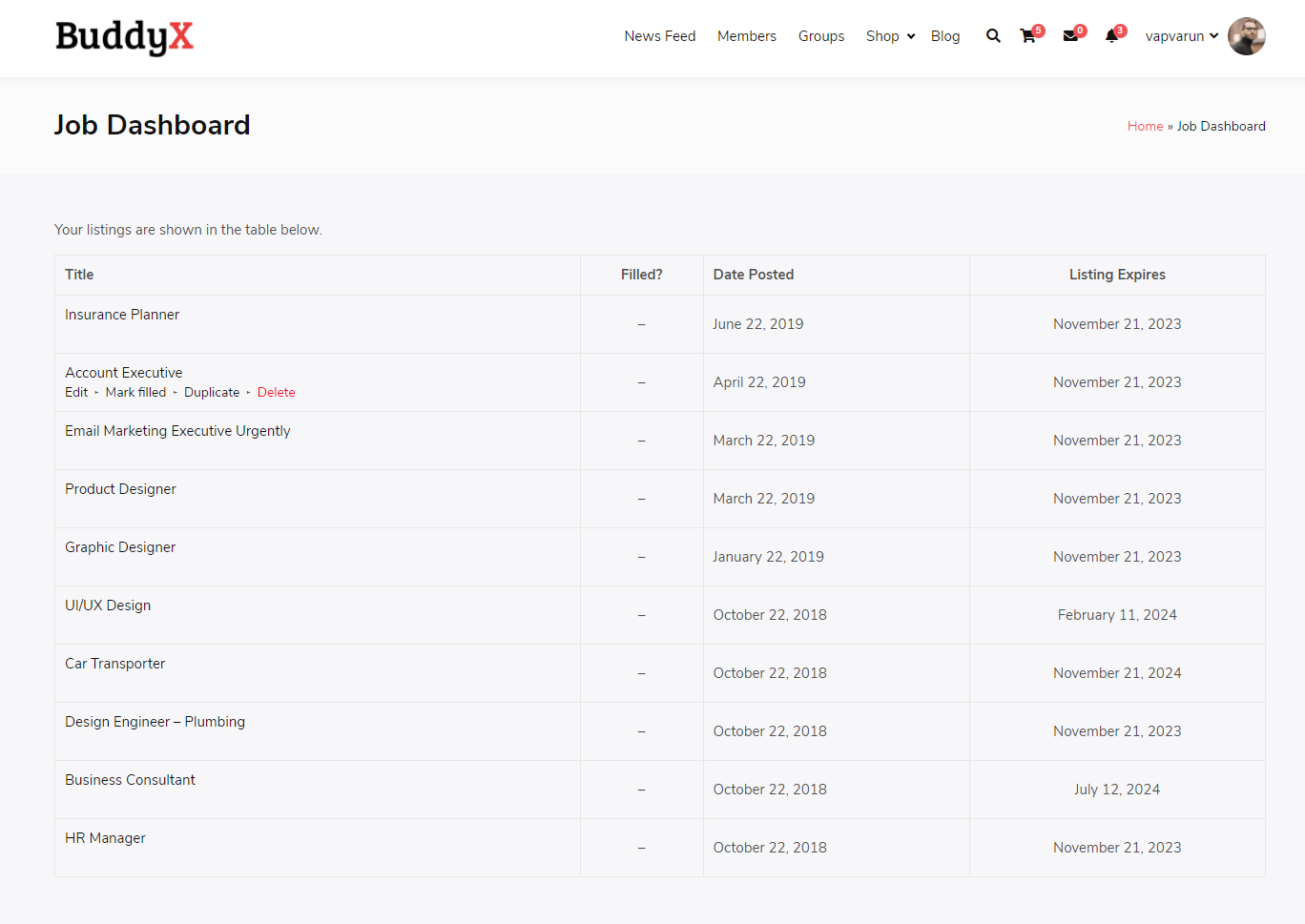
Task: Click Home breadcrumb link
Action: tap(1145, 126)
